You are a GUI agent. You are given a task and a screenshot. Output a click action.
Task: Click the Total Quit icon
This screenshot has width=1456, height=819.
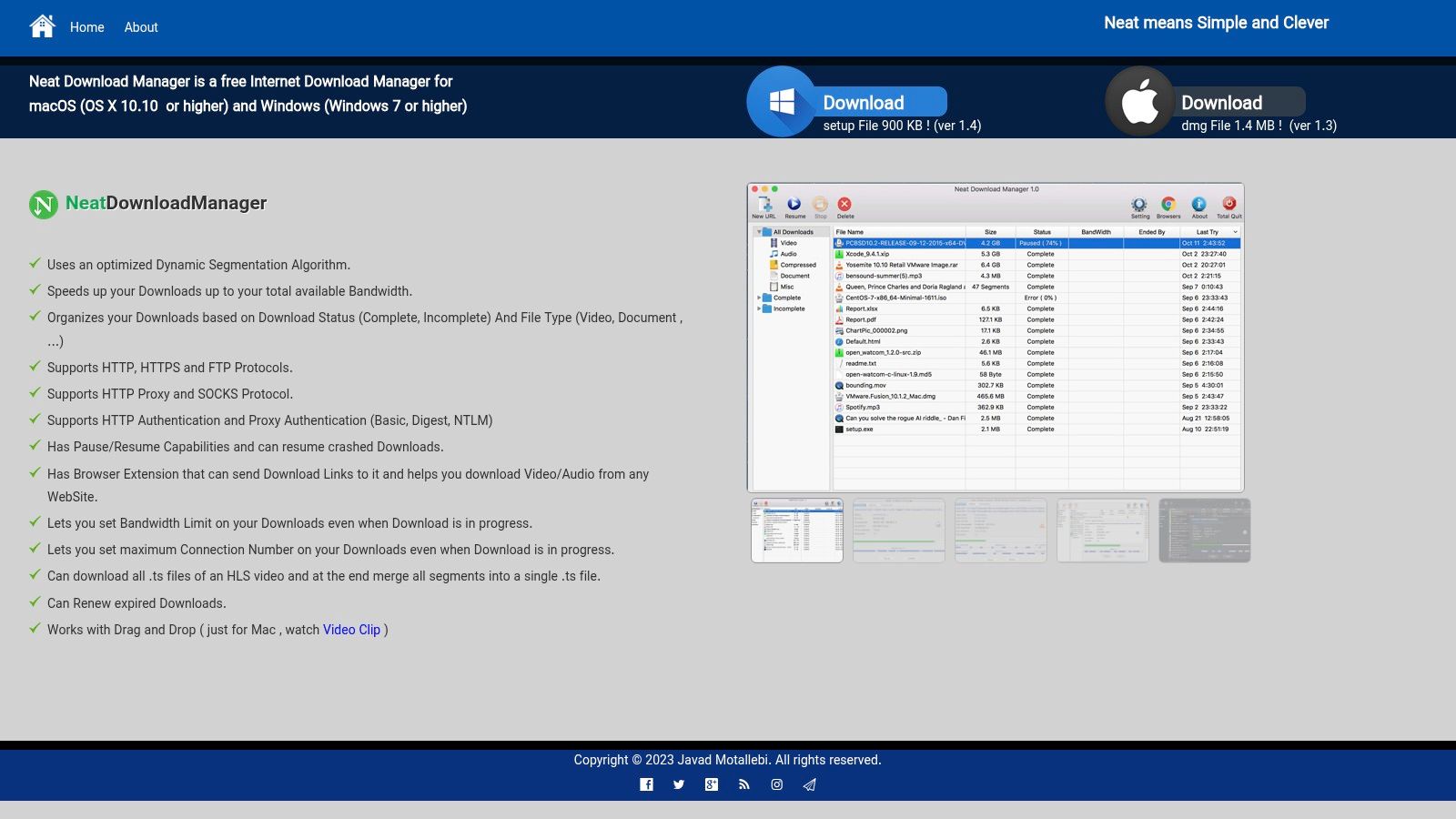pyautogui.click(x=1228, y=205)
